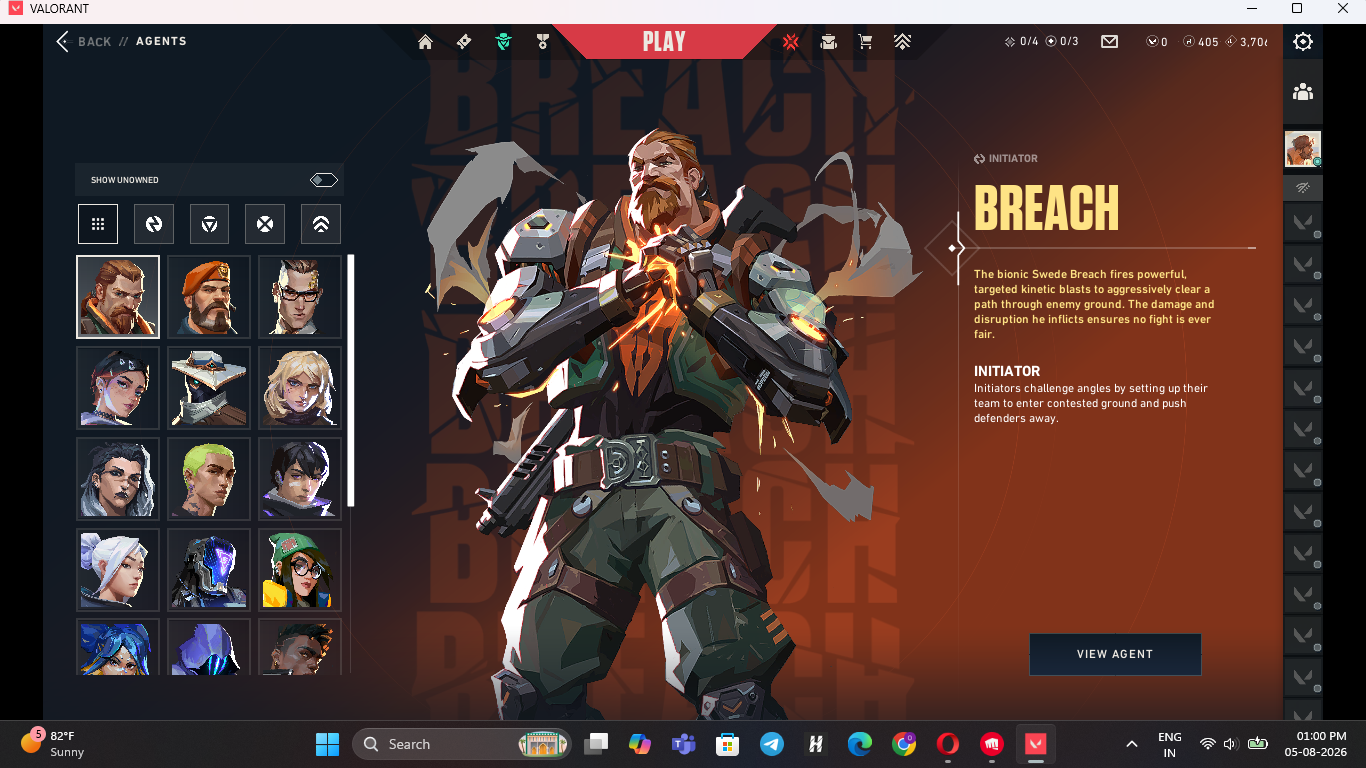Open Microsoft Teams from the taskbar
Screen dimensions: 1366x768
[x=684, y=744]
